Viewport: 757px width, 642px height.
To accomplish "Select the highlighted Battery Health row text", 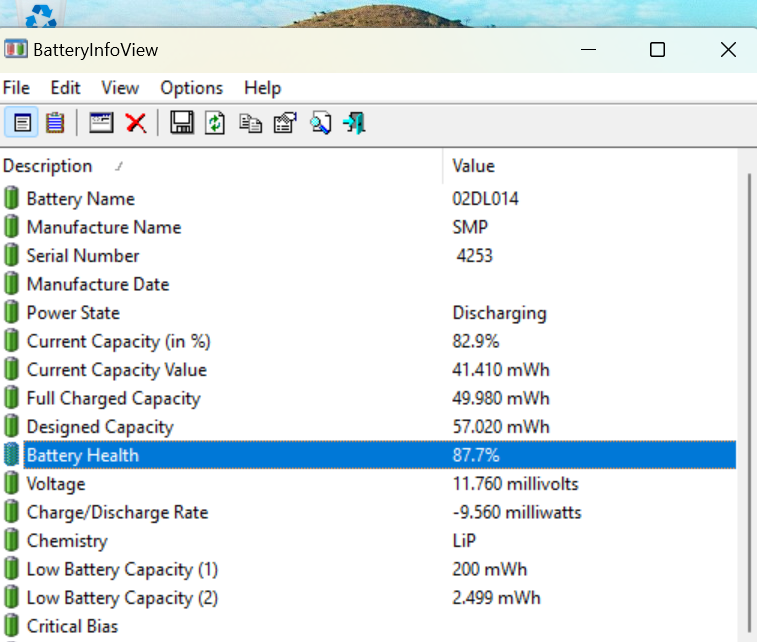I will click(x=83, y=455).
